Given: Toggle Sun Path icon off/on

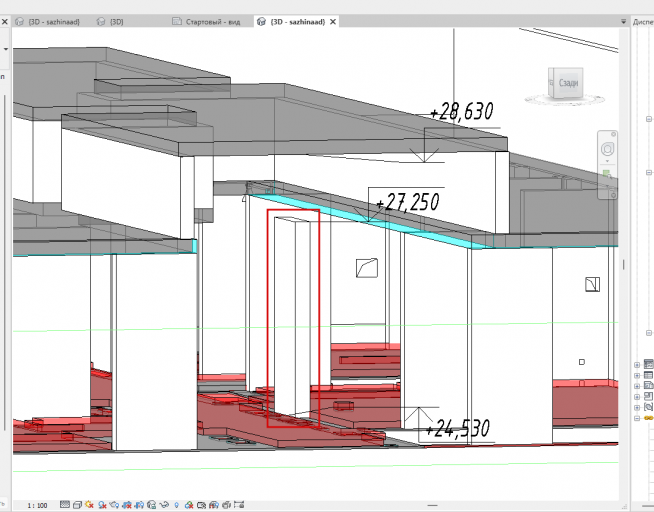Looking at the screenshot, I should click(x=89, y=505).
